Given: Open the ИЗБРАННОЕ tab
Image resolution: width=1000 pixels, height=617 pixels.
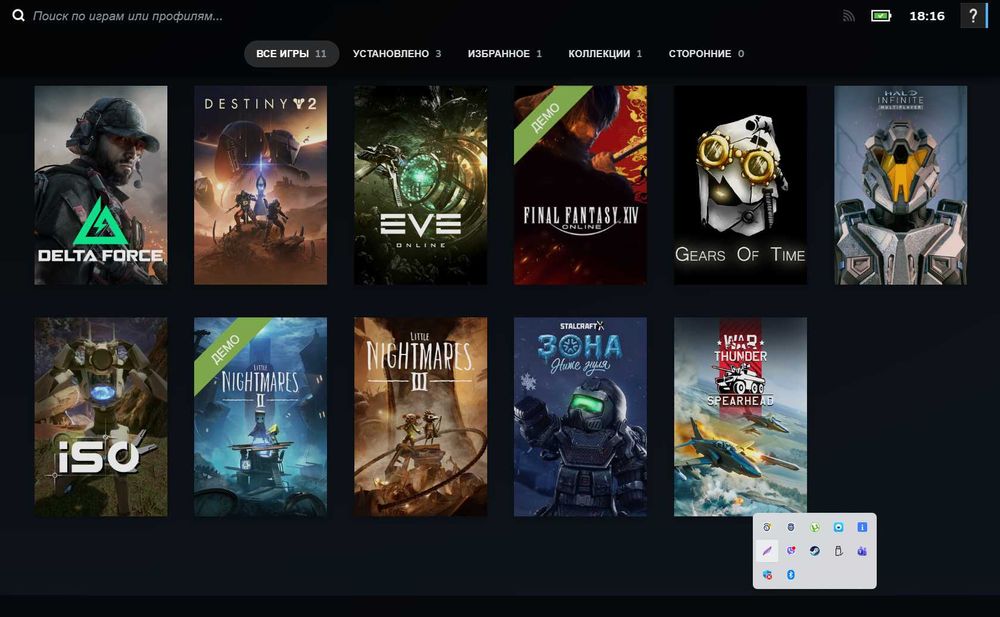Looking at the screenshot, I should coord(504,54).
